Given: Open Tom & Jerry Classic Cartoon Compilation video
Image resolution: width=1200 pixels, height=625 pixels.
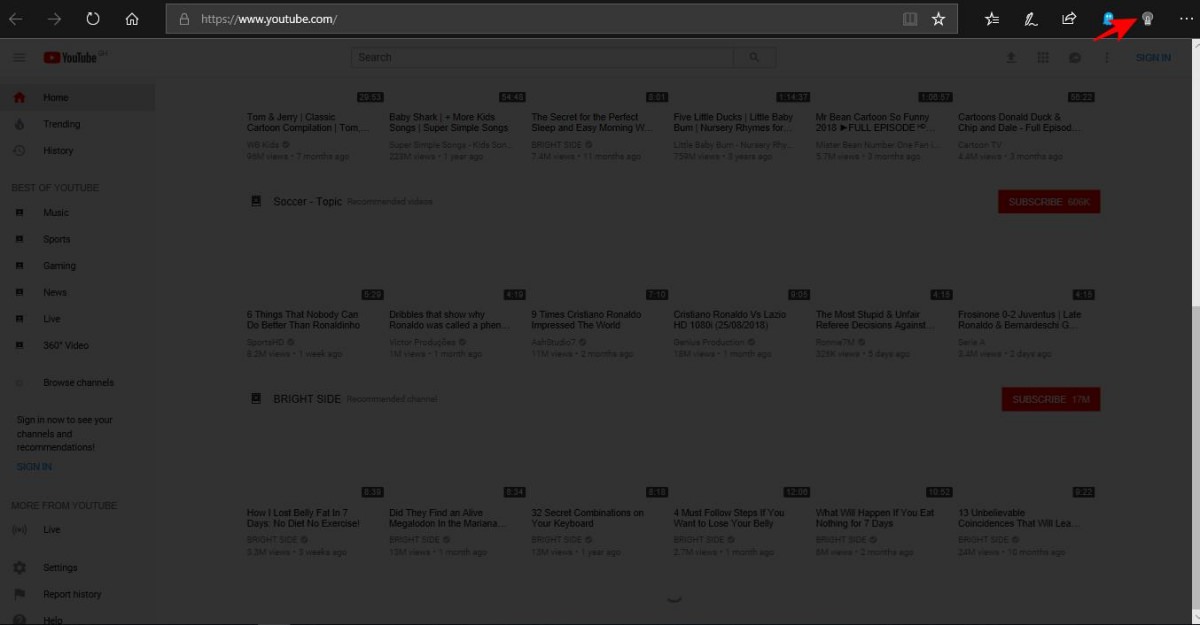Looking at the screenshot, I should 307,123.
